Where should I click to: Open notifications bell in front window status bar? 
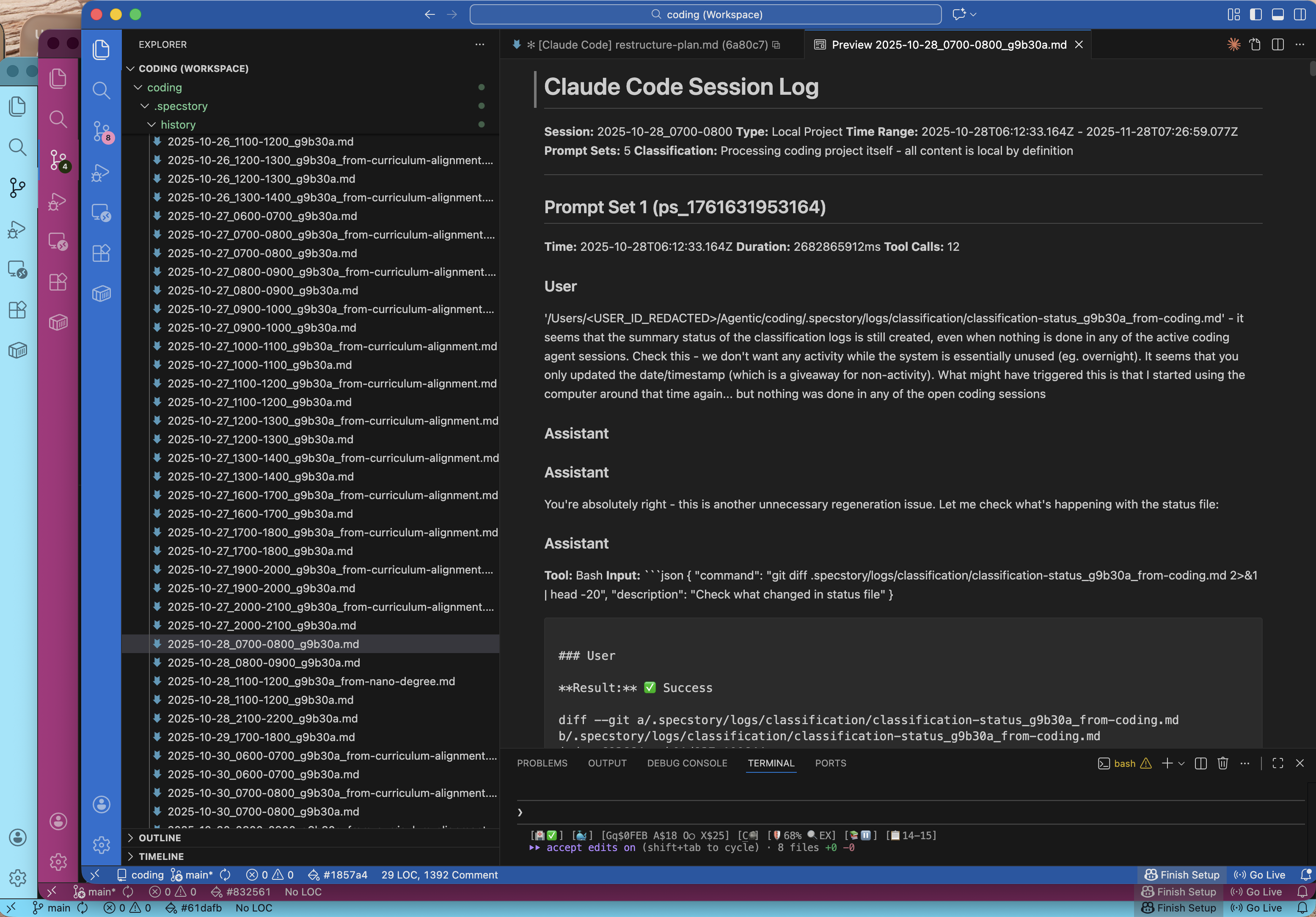pos(1306,875)
